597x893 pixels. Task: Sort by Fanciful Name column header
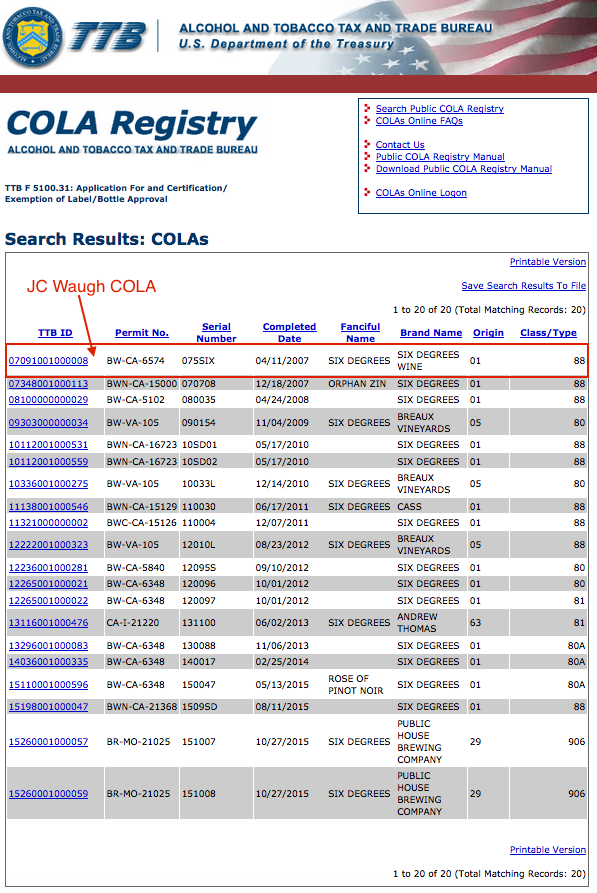pos(361,333)
